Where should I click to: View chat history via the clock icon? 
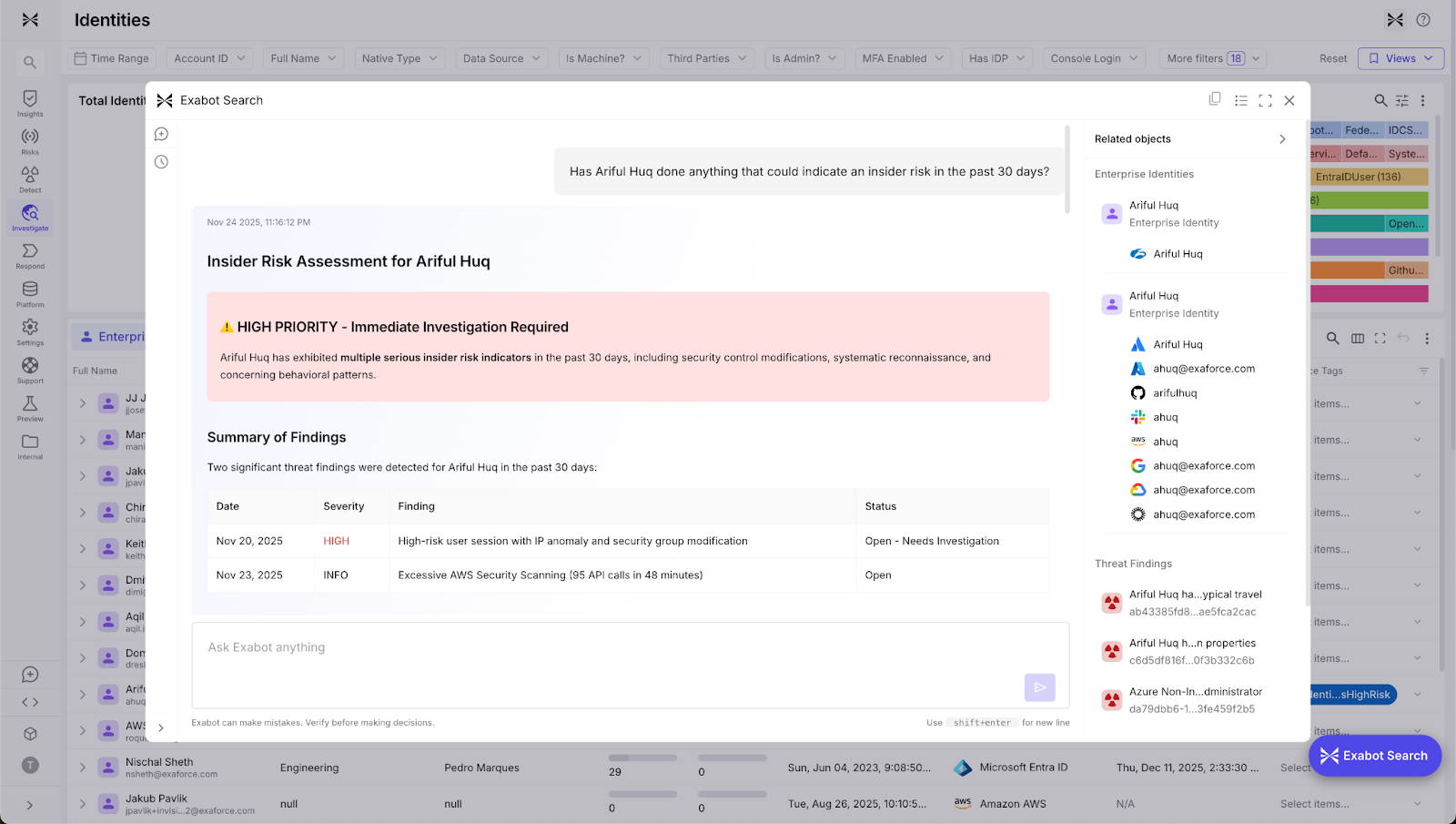161,161
